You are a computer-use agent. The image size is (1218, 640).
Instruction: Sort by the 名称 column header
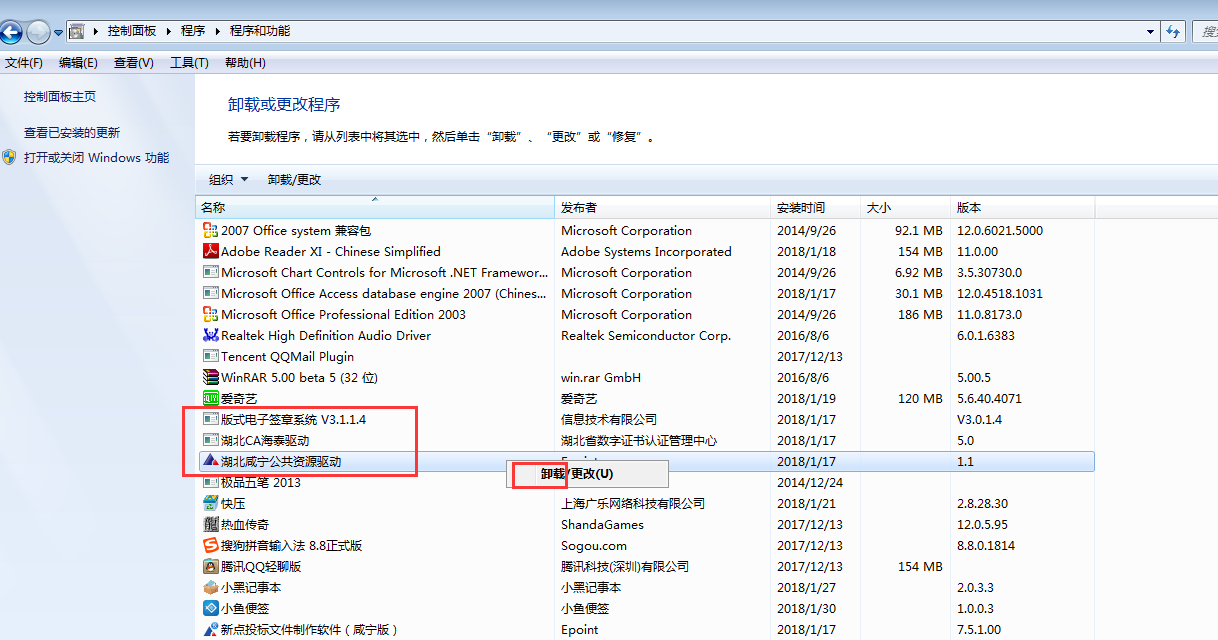point(375,208)
